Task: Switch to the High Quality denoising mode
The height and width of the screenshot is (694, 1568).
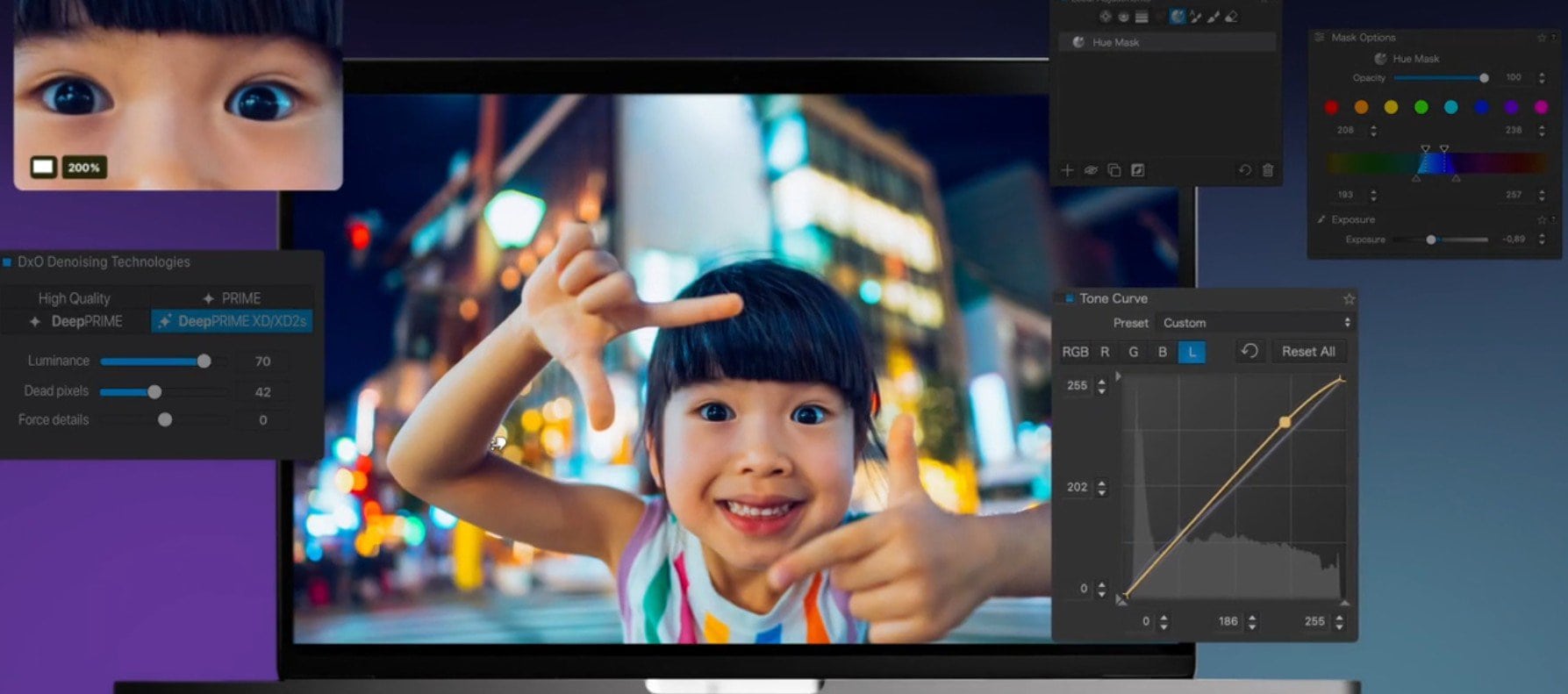Action: click(x=75, y=298)
